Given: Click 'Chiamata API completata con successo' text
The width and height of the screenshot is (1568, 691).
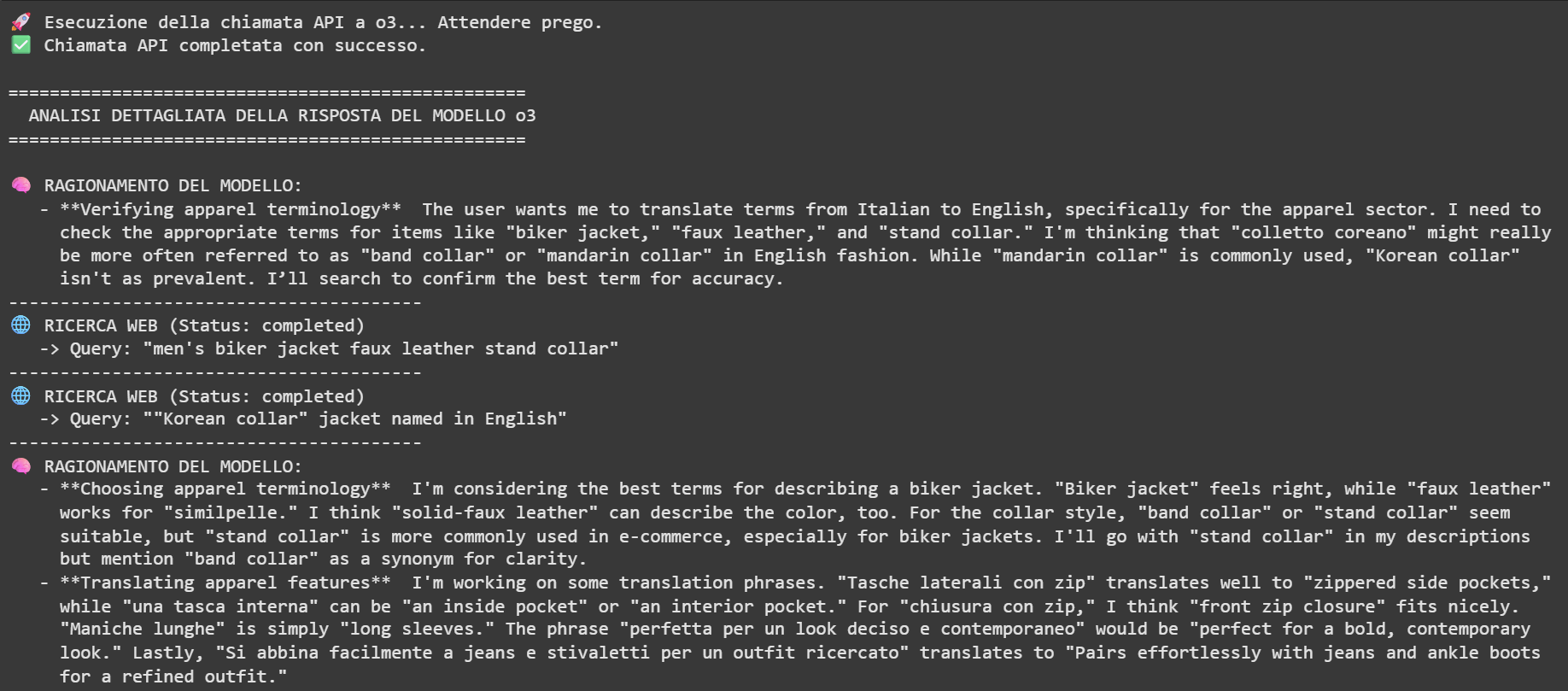Looking at the screenshot, I should [x=235, y=45].
